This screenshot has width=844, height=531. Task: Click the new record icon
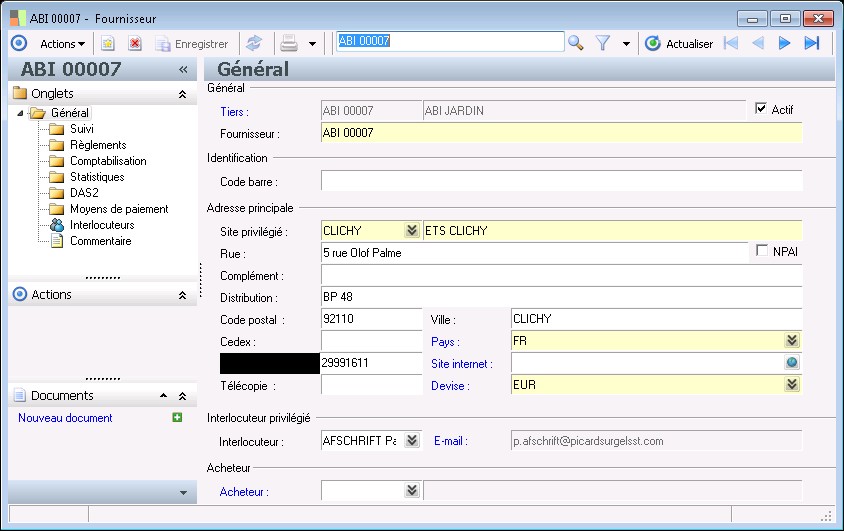point(108,43)
